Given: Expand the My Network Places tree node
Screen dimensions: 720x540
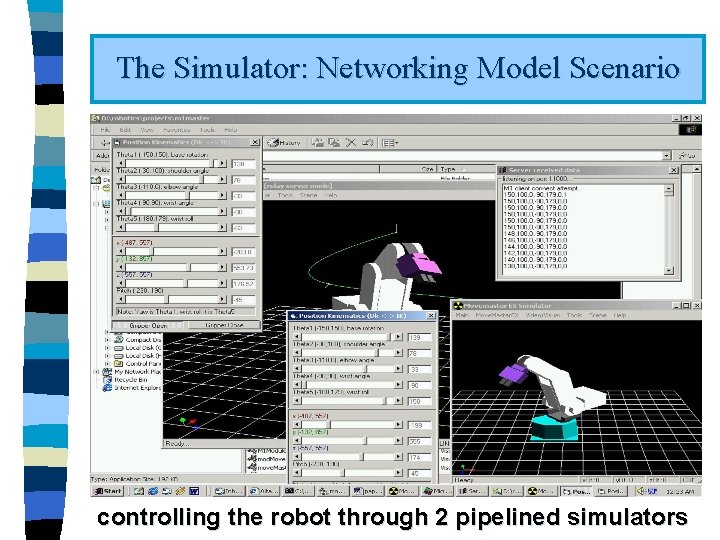Looking at the screenshot, I should (x=97, y=371).
